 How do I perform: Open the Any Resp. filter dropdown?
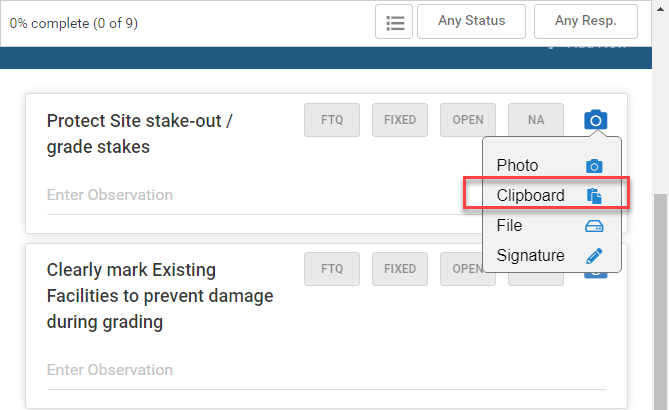(x=586, y=21)
